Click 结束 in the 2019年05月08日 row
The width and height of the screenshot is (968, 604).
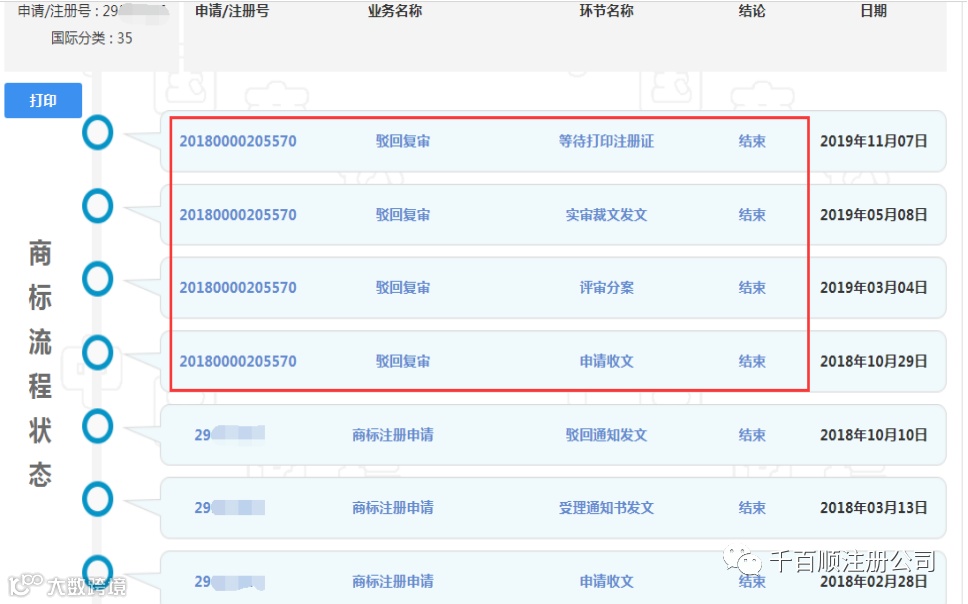click(x=752, y=215)
